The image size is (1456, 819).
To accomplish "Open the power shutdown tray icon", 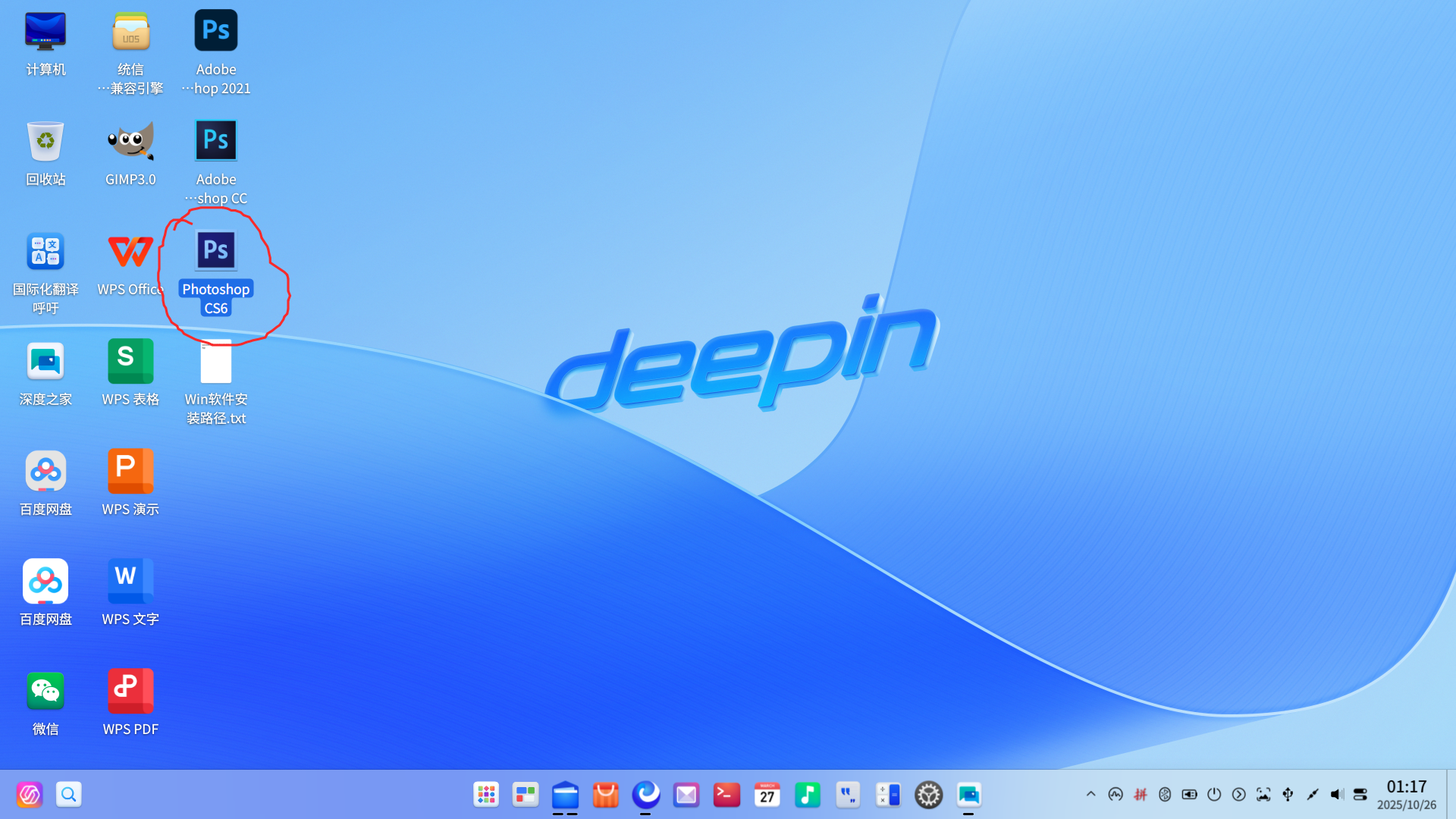I will pos(1214,794).
